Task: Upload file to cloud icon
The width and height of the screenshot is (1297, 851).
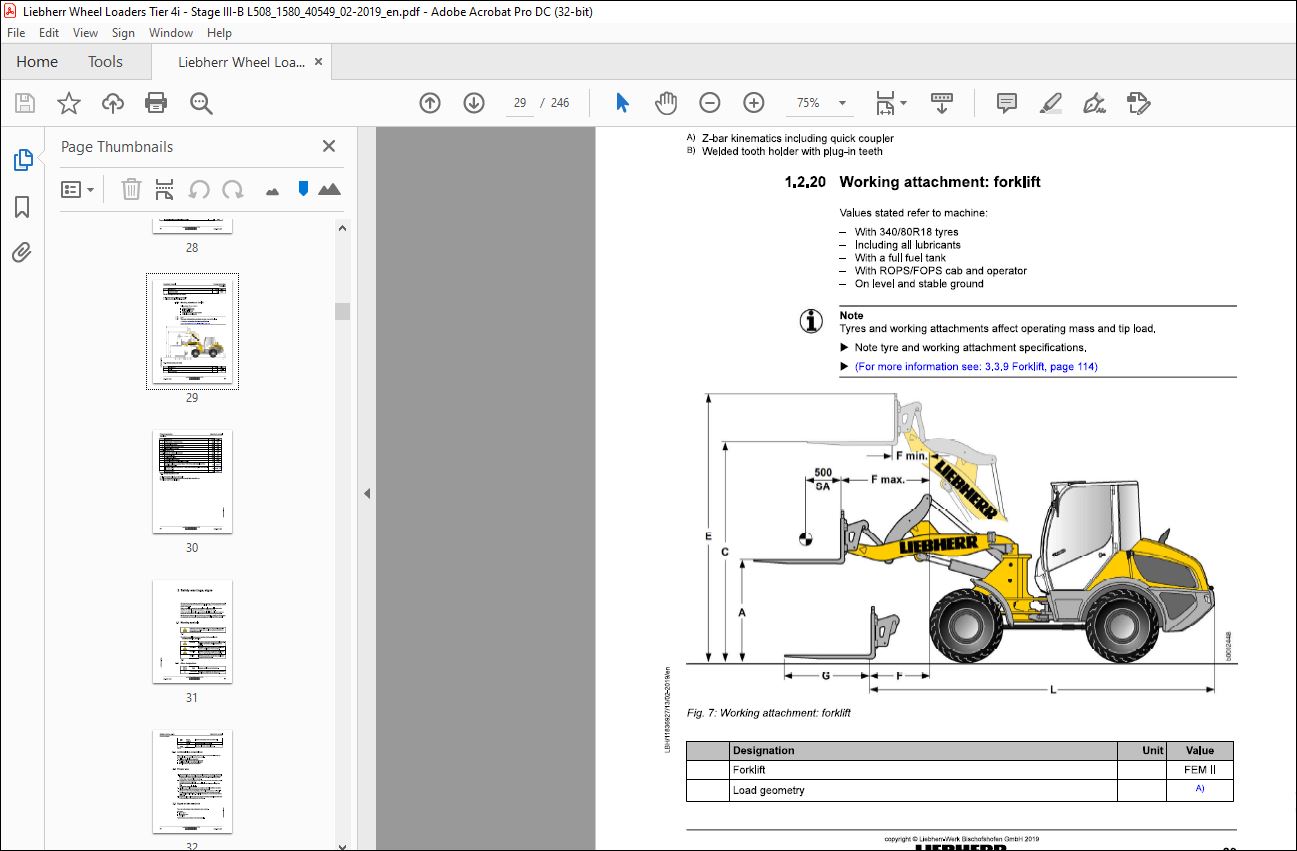Action: 113,103
